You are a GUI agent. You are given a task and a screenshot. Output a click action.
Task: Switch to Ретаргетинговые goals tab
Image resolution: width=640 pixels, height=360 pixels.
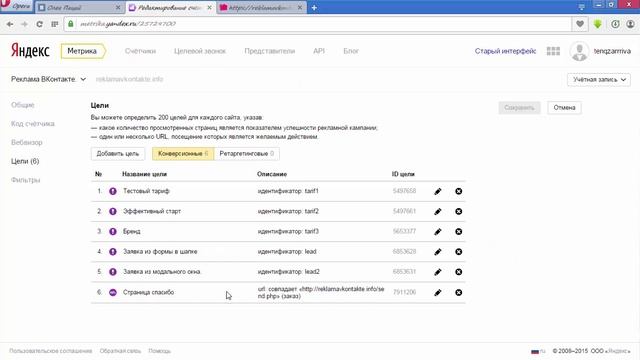click(x=247, y=153)
